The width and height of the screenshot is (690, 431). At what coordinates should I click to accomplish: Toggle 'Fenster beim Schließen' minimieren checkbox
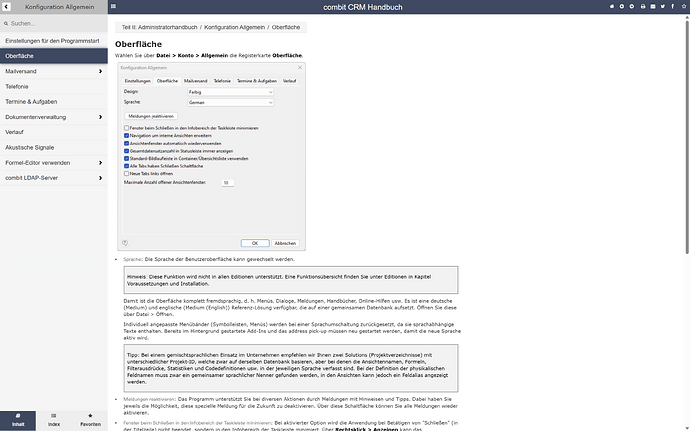(126, 128)
